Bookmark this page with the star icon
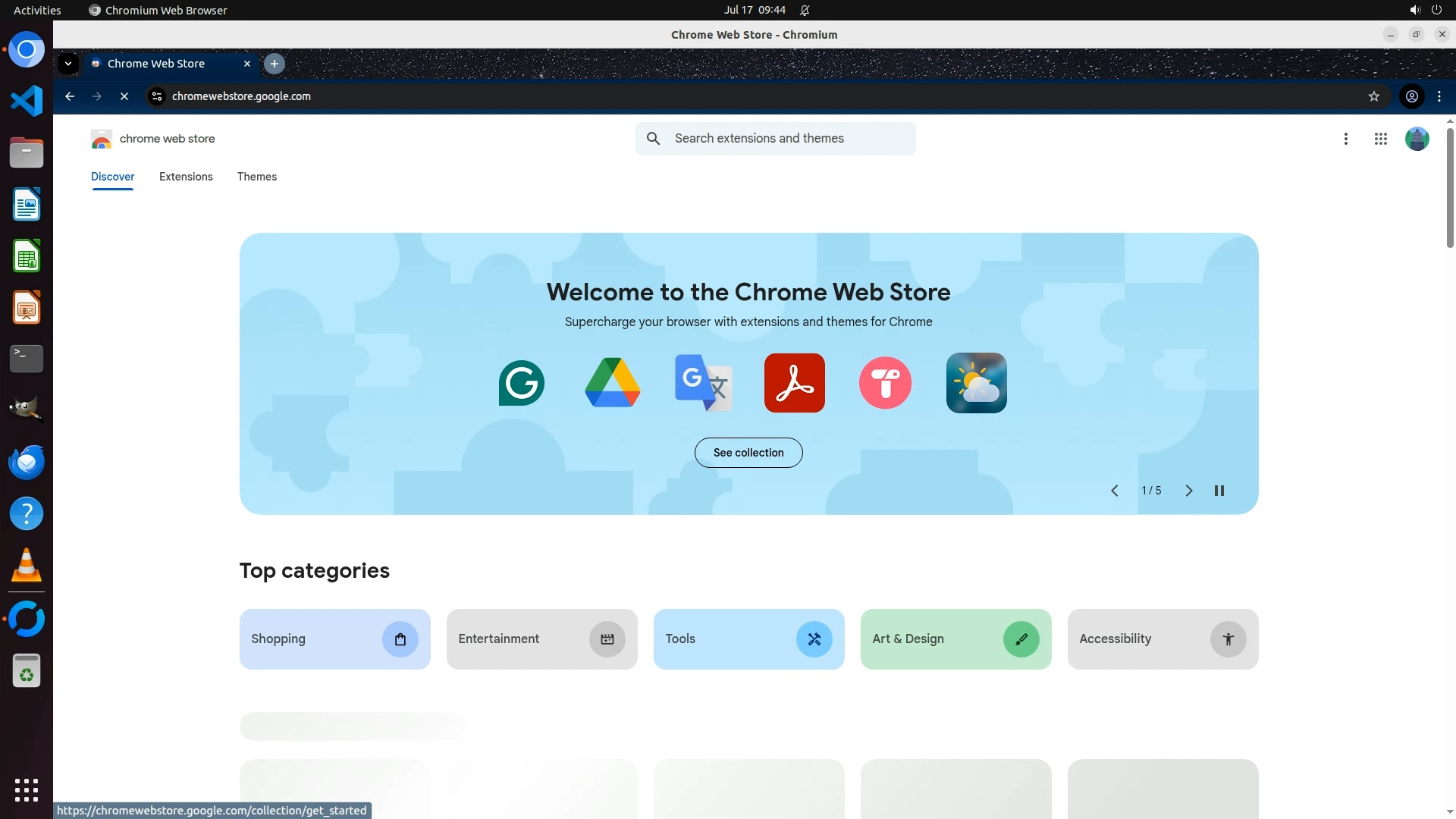The image size is (1456, 819). [1373, 96]
